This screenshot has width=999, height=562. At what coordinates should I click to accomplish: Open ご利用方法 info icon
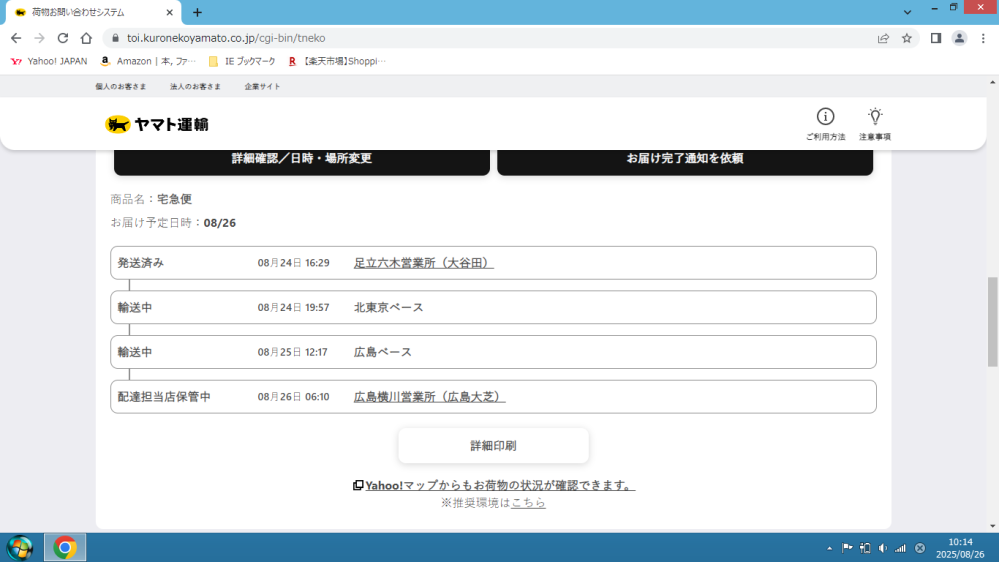(826, 124)
